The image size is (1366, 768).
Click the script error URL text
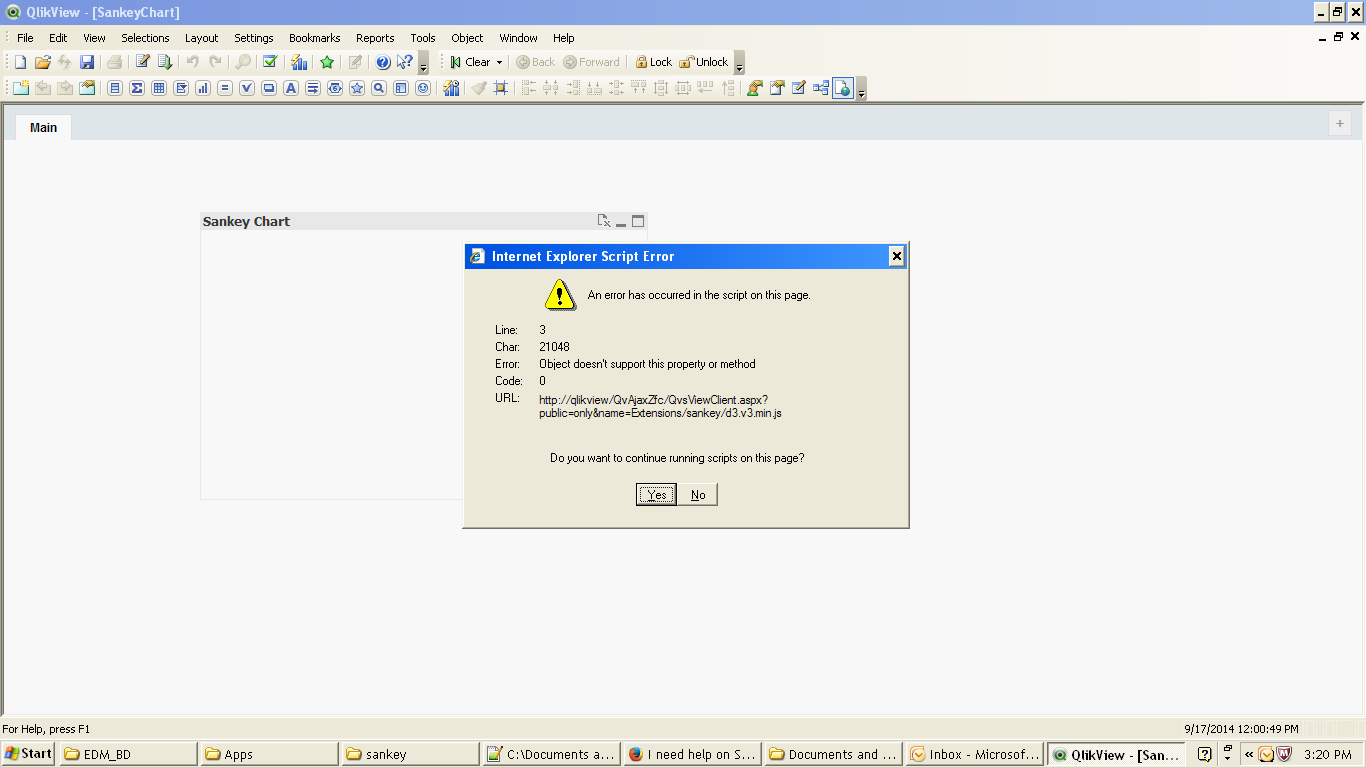tap(660, 406)
